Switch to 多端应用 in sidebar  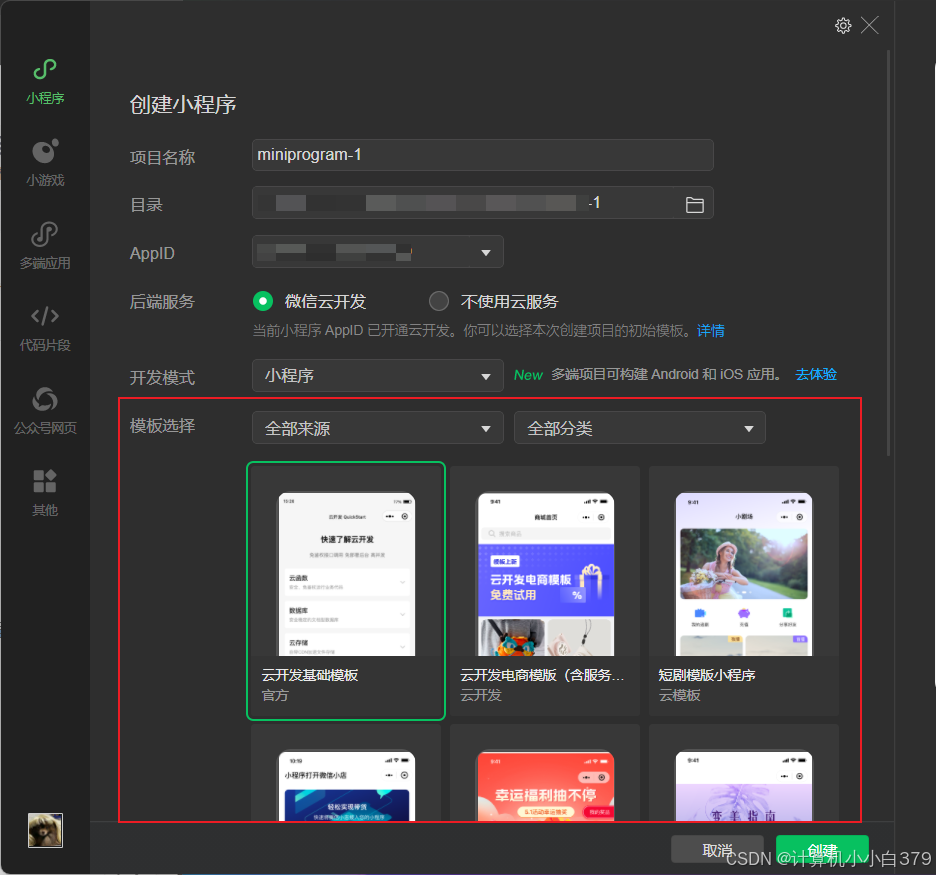tap(45, 246)
